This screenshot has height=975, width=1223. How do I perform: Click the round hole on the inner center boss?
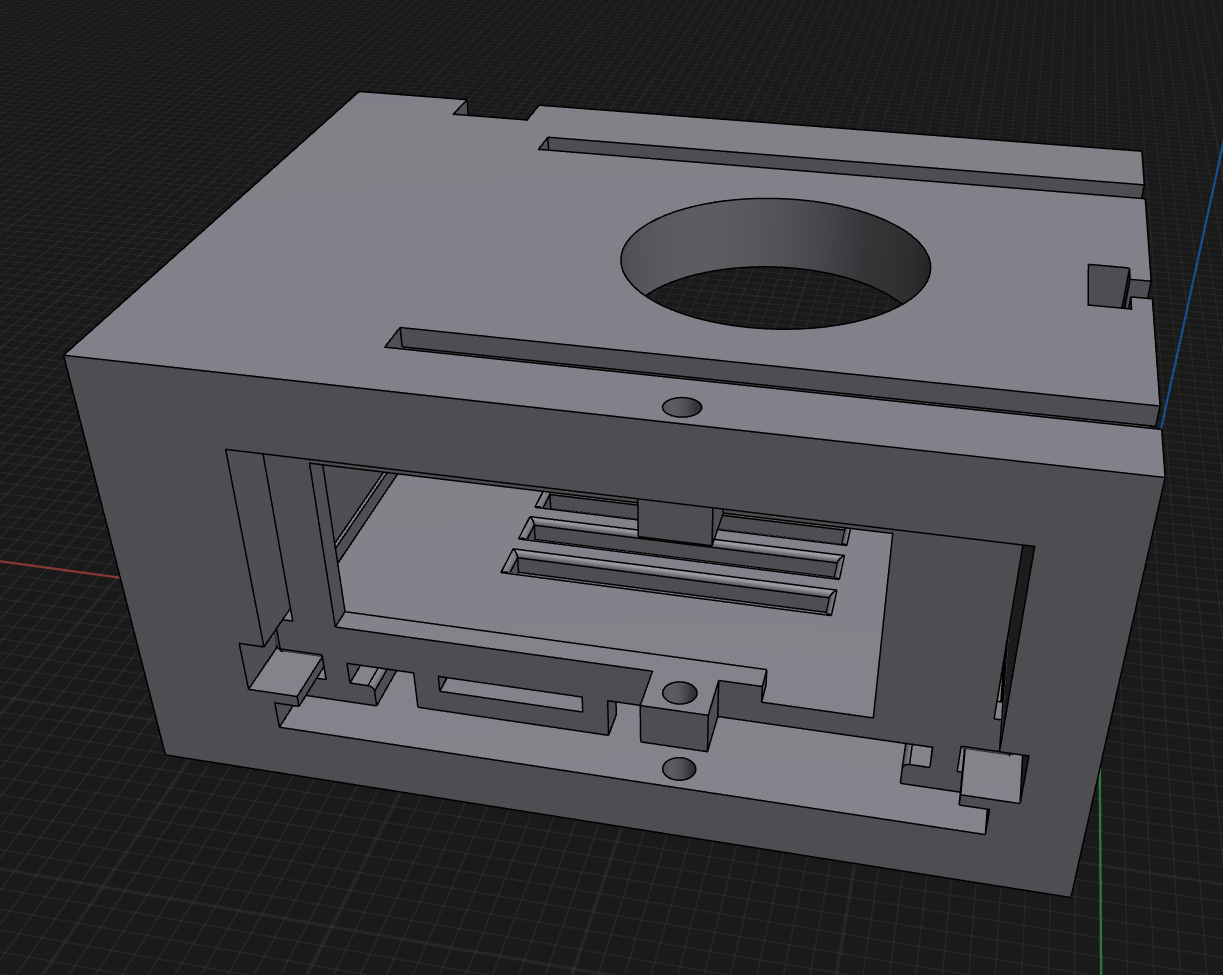(680, 692)
